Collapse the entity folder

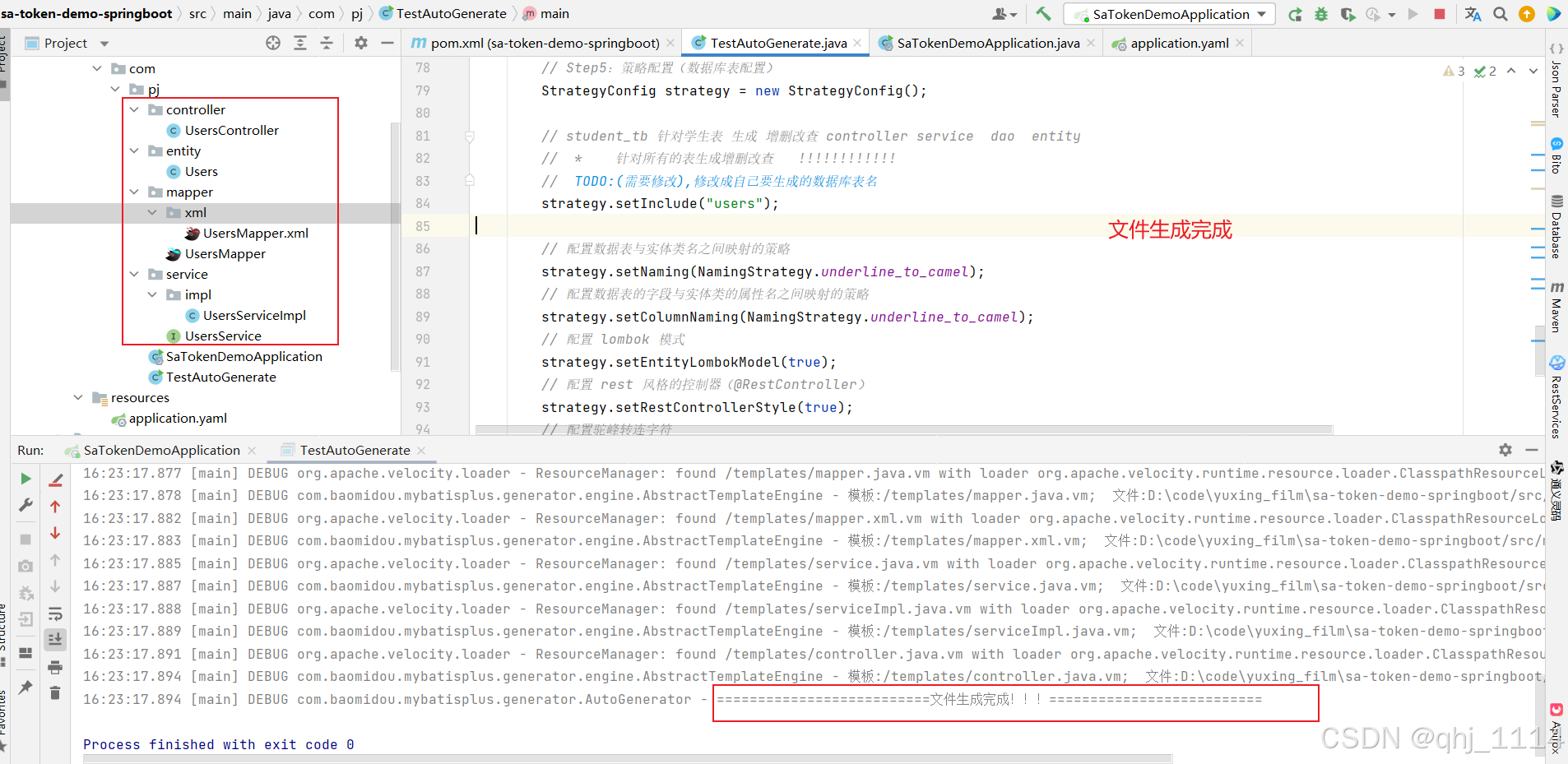coord(134,150)
